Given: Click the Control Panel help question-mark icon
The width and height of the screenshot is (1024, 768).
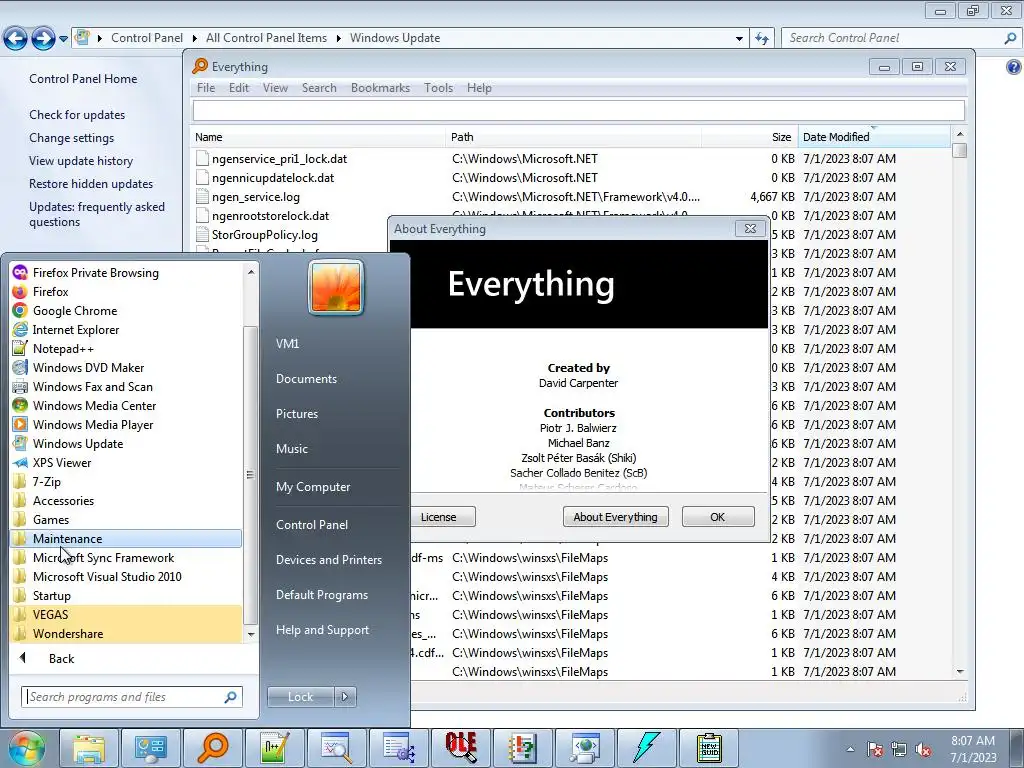Looking at the screenshot, I should click(1014, 67).
